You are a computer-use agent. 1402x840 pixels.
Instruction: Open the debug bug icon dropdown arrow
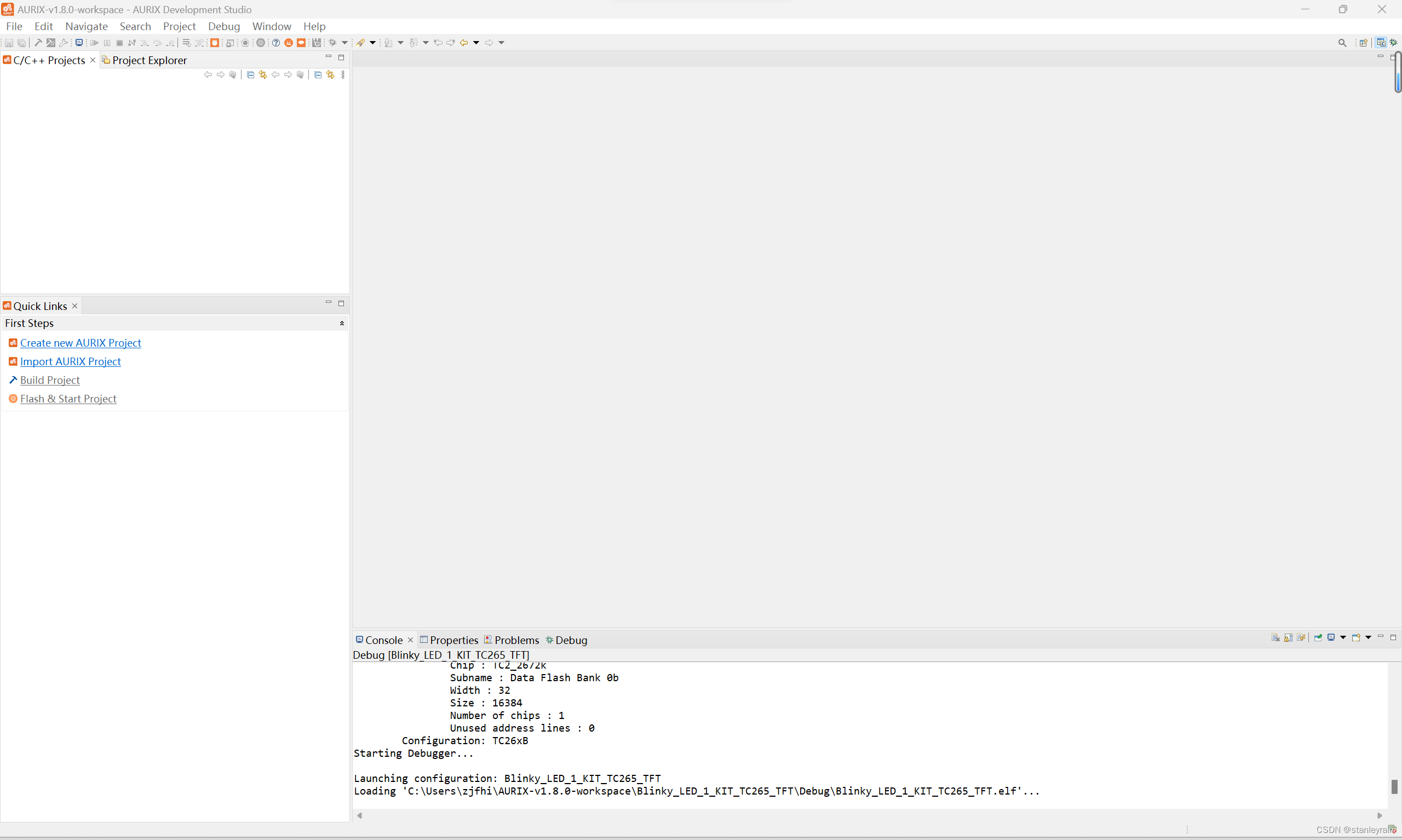click(x=344, y=43)
